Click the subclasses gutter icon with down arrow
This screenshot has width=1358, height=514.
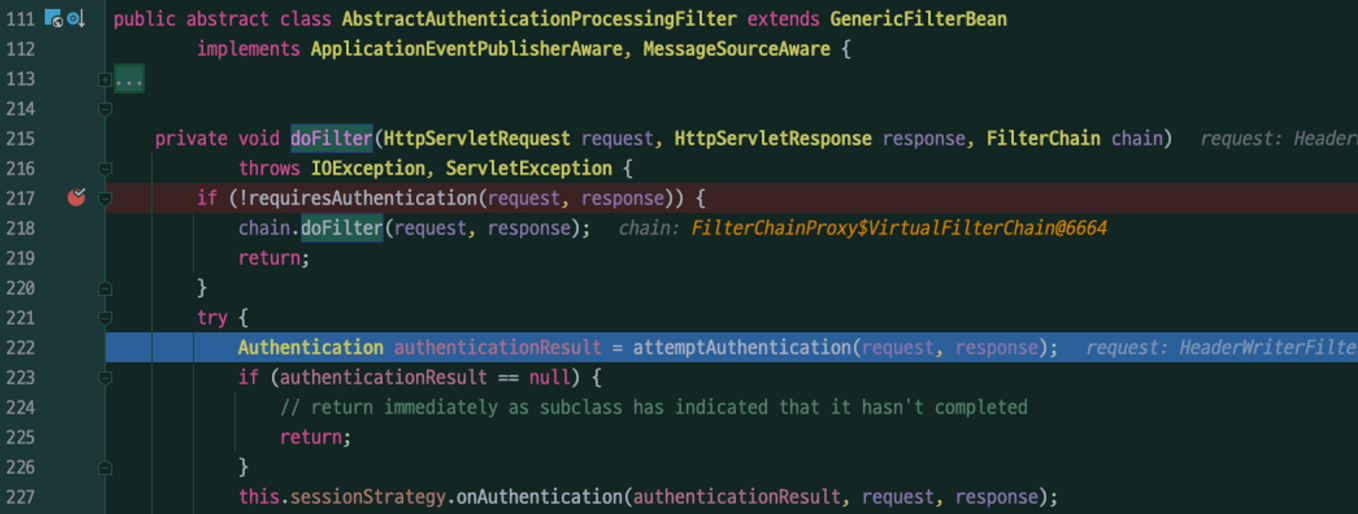coord(76,19)
